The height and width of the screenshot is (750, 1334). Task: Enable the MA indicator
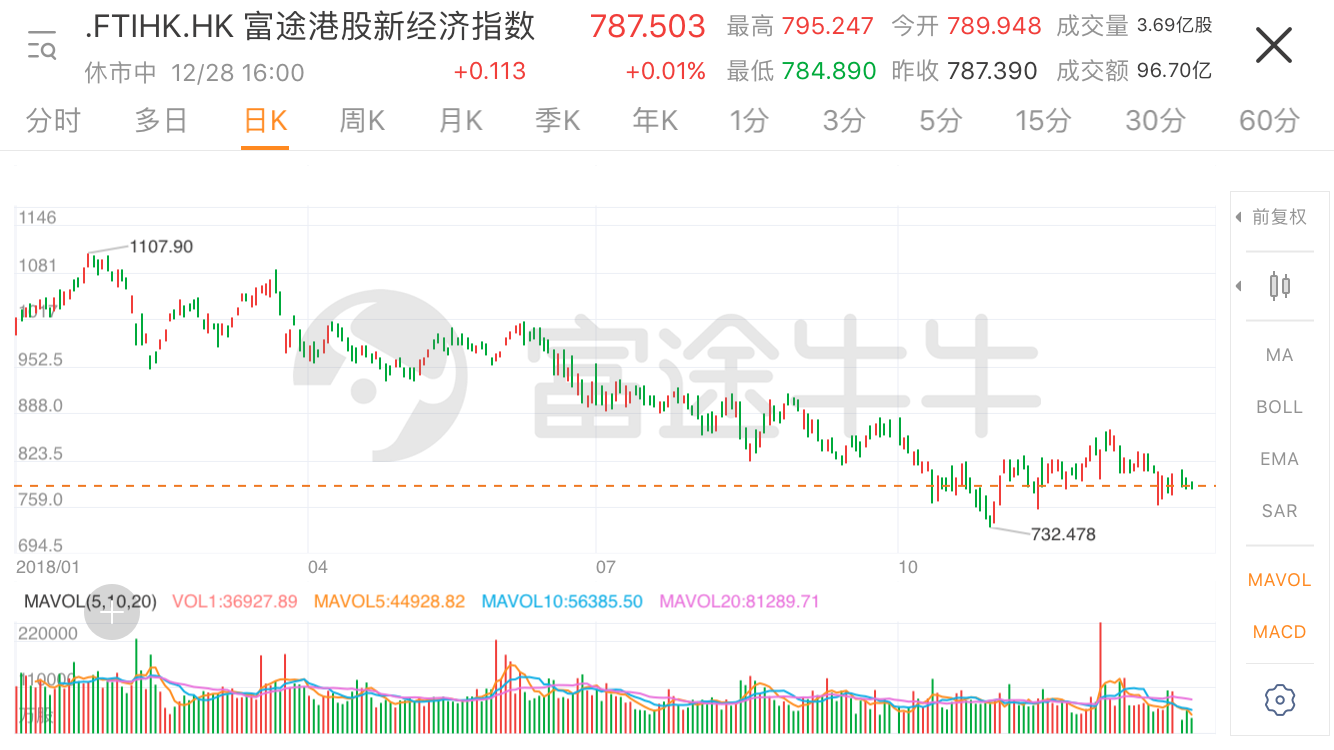click(1279, 355)
